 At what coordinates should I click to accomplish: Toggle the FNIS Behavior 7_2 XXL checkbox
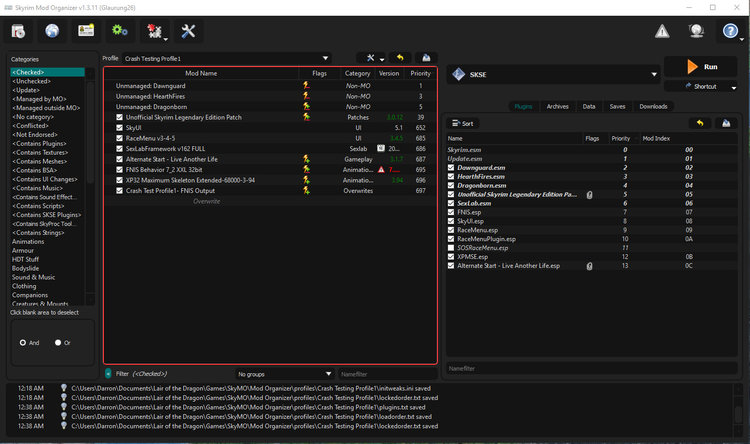(x=120, y=169)
